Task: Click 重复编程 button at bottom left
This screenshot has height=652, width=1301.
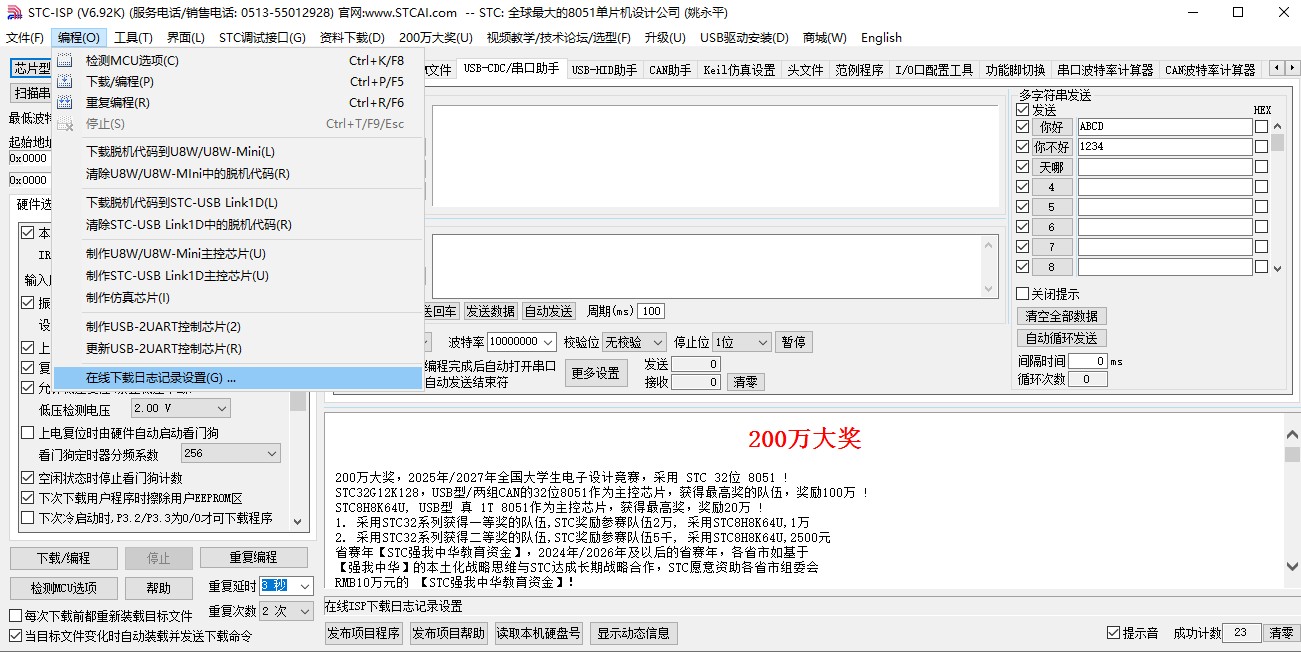Action: (x=253, y=557)
